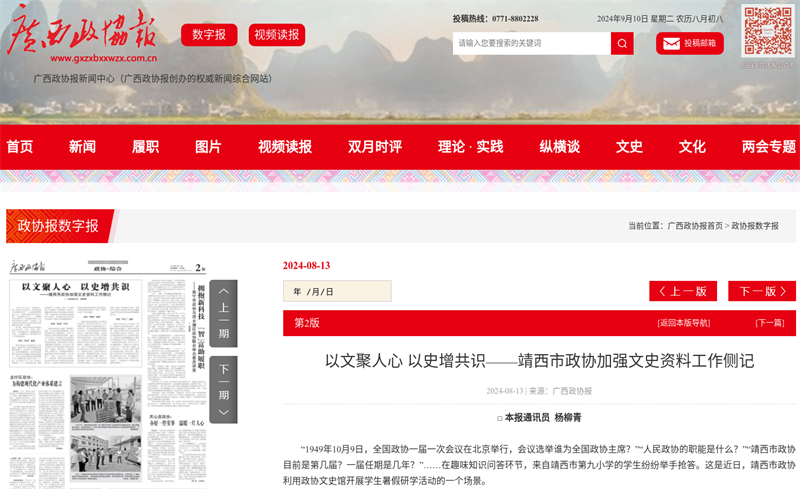Open 视频读报 in red navigation bar

[x=285, y=147]
